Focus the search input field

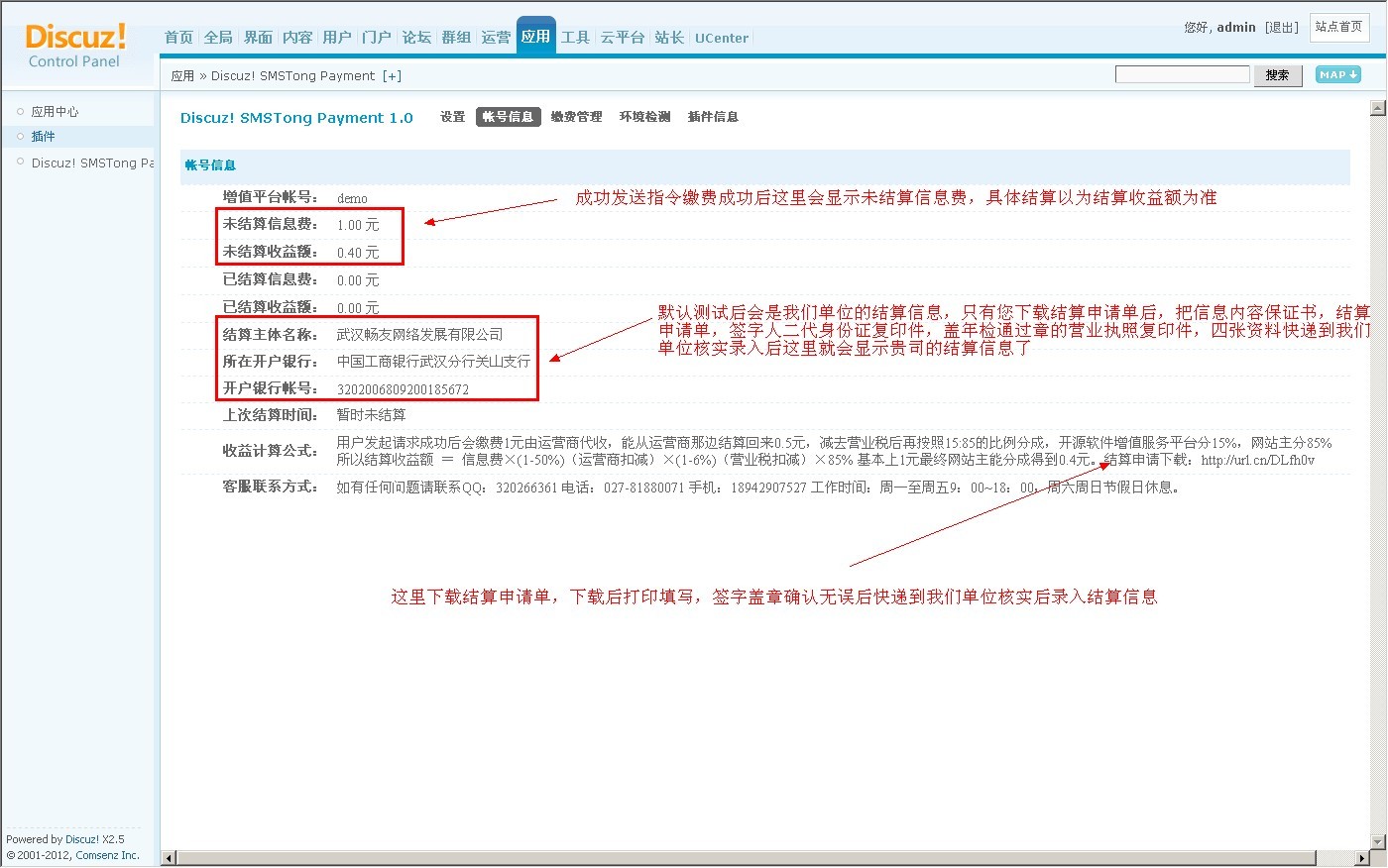[x=1182, y=74]
